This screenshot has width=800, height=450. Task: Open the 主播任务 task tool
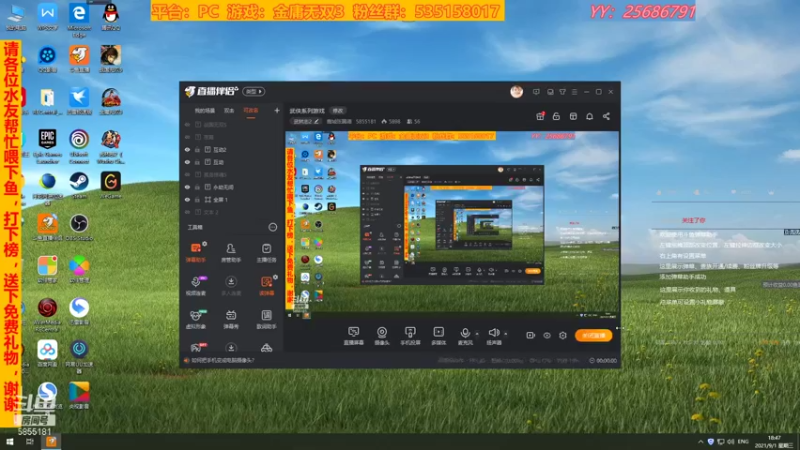coord(266,252)
